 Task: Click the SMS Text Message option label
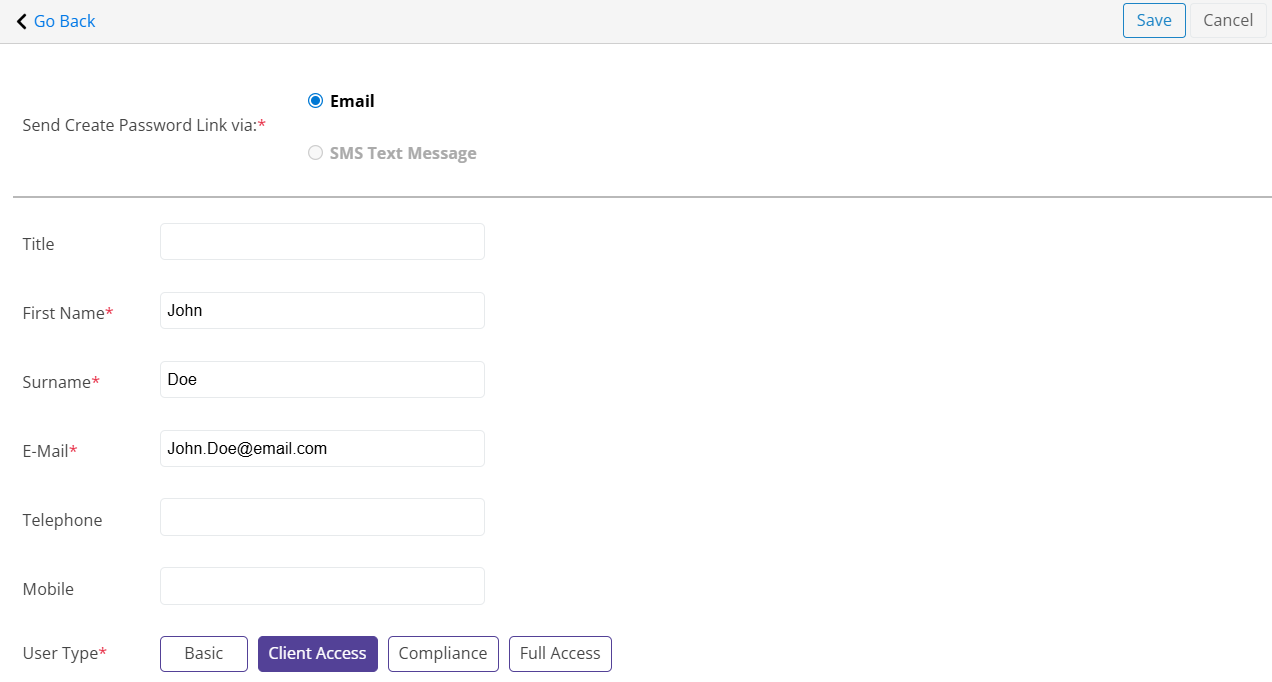coord(403,153)
